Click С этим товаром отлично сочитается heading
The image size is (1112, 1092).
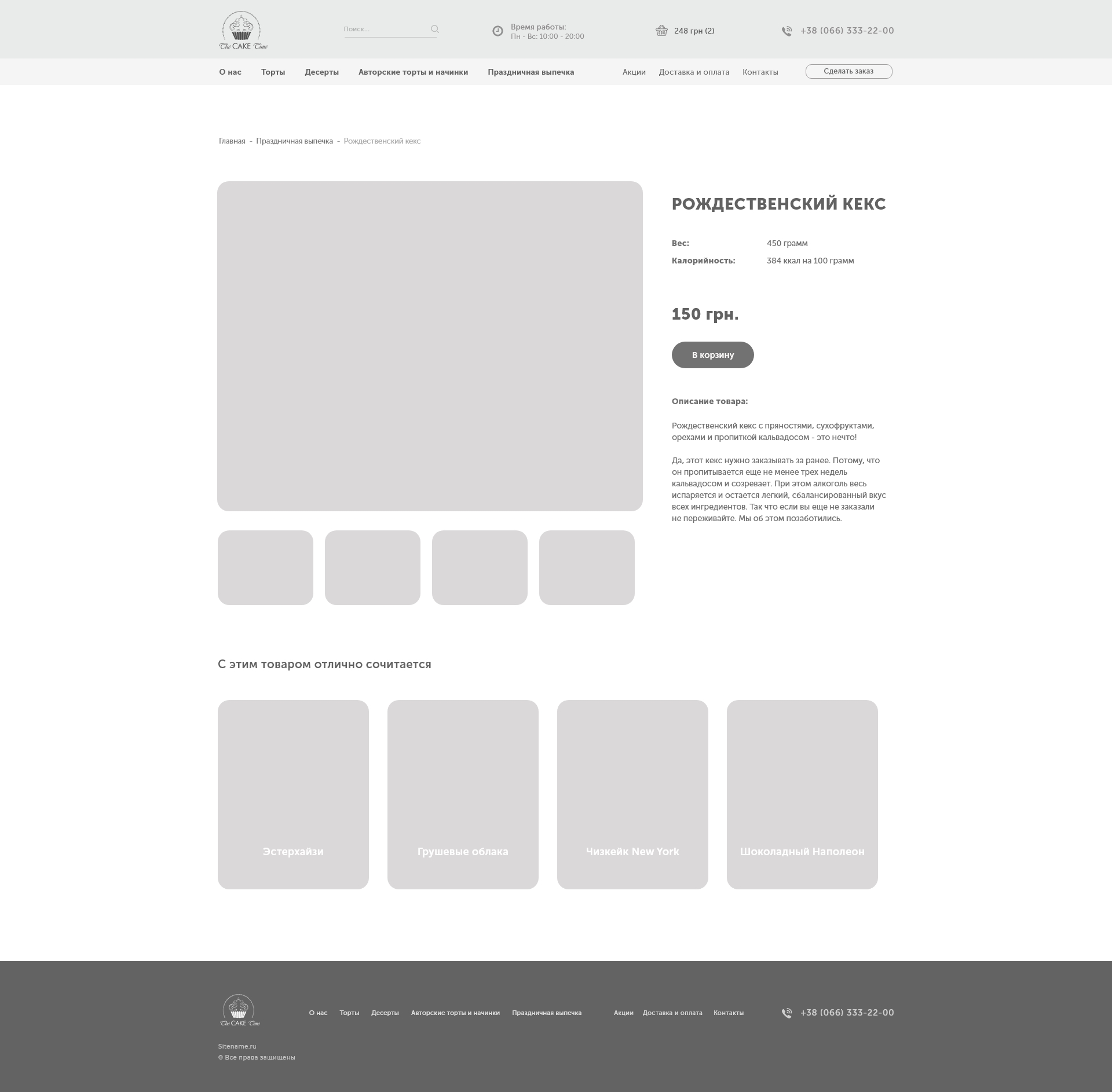tap(324, 664)
